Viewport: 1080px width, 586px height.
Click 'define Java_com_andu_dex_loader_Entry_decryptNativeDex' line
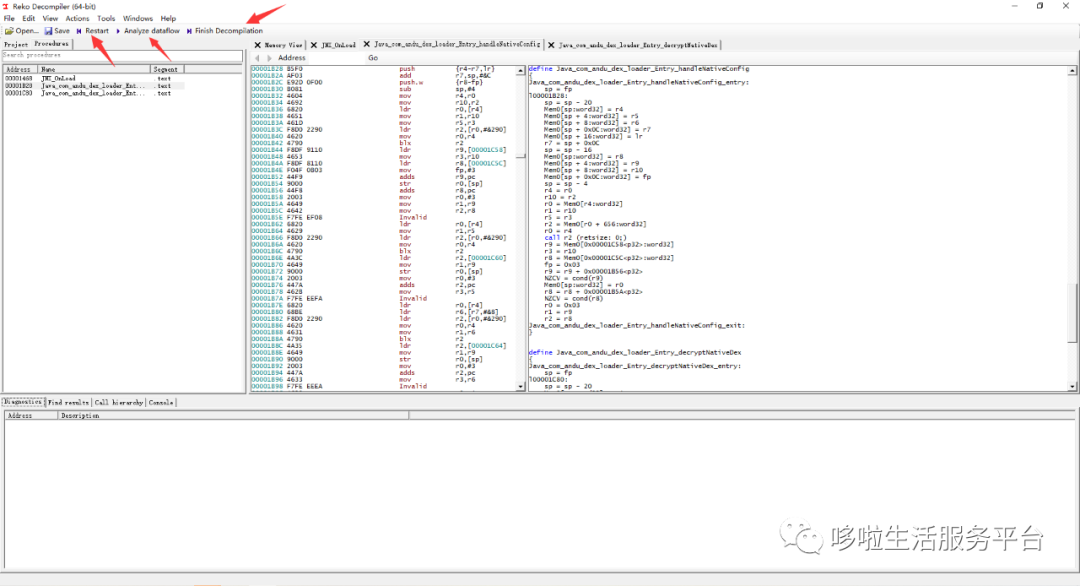[x=635, y=353]
